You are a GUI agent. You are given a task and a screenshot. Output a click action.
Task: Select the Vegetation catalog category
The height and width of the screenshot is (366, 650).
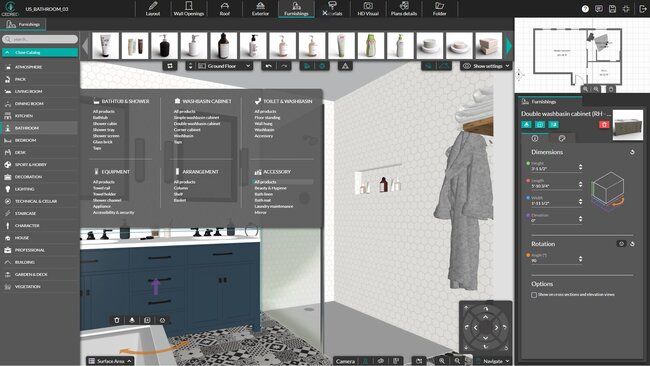40,286
